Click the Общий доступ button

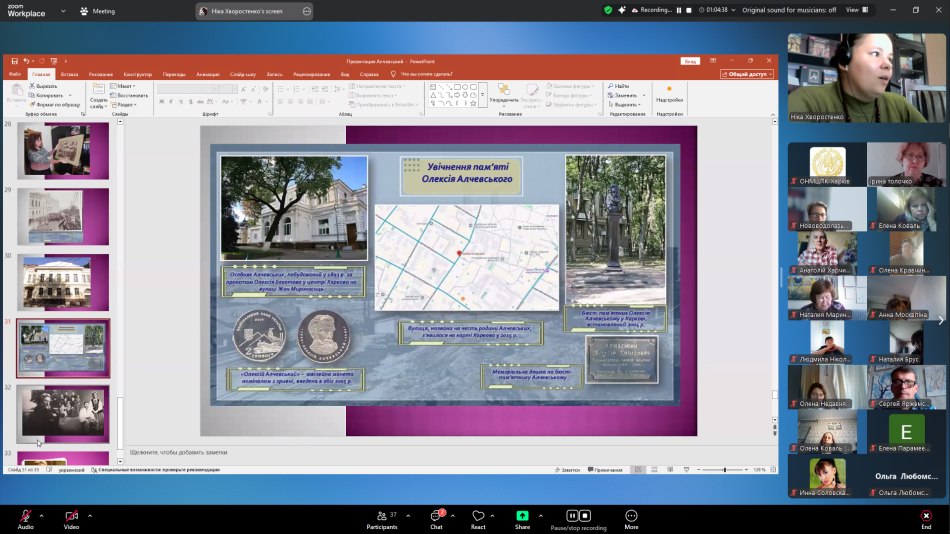pos(746,74)
